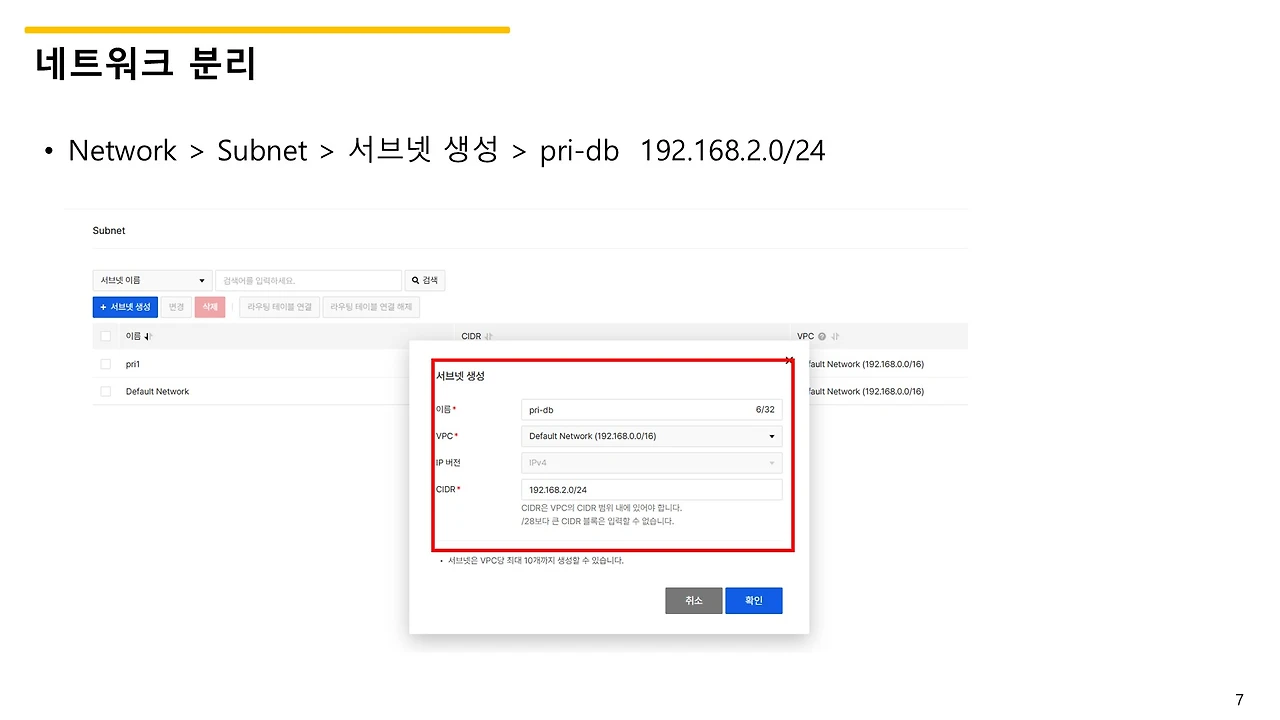Click the 라우팅 테이블 연결 button
The width and height of the screenshot is (1280, 720).
(x=280, y=307)
